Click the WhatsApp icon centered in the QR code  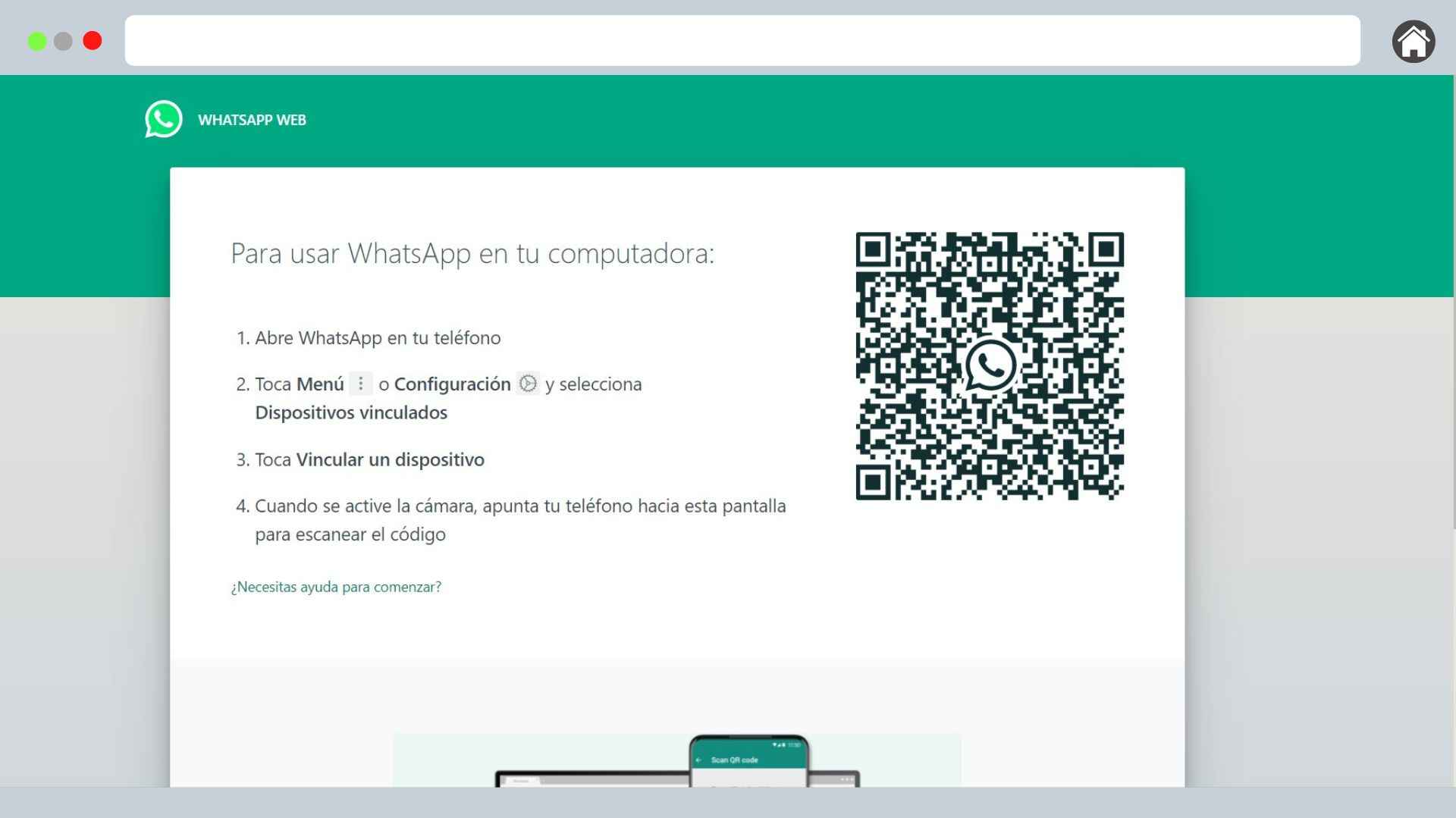[x=990, y=366]
